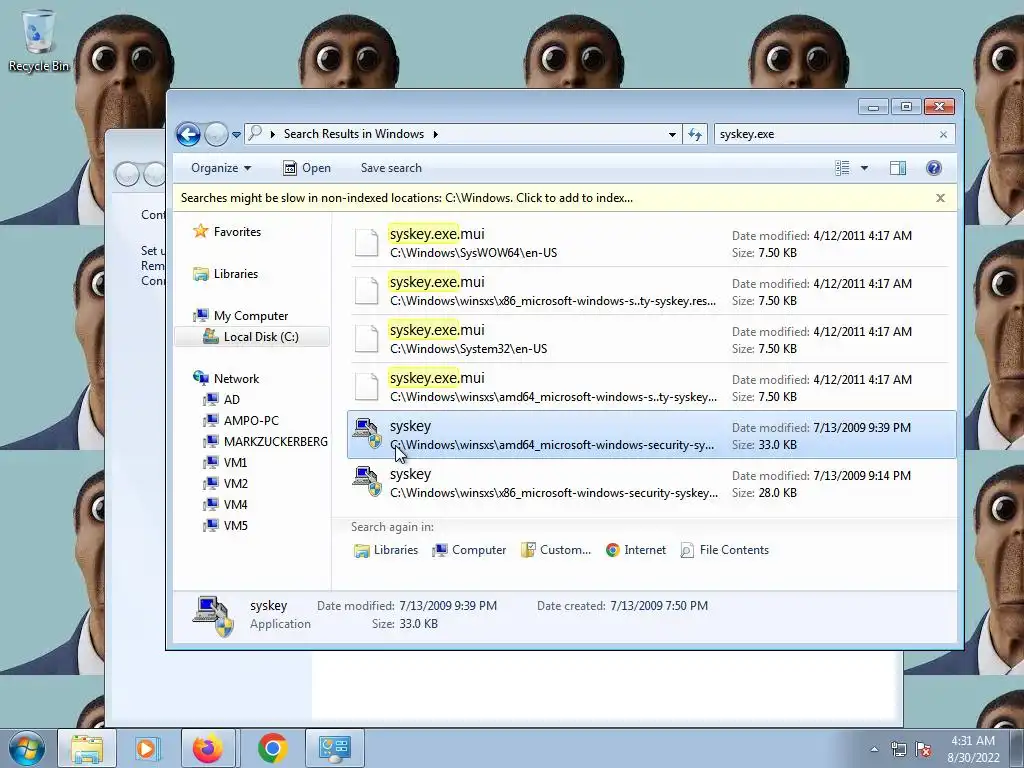Expand the address bar previous locations dropdown

[x=672, y=135]
